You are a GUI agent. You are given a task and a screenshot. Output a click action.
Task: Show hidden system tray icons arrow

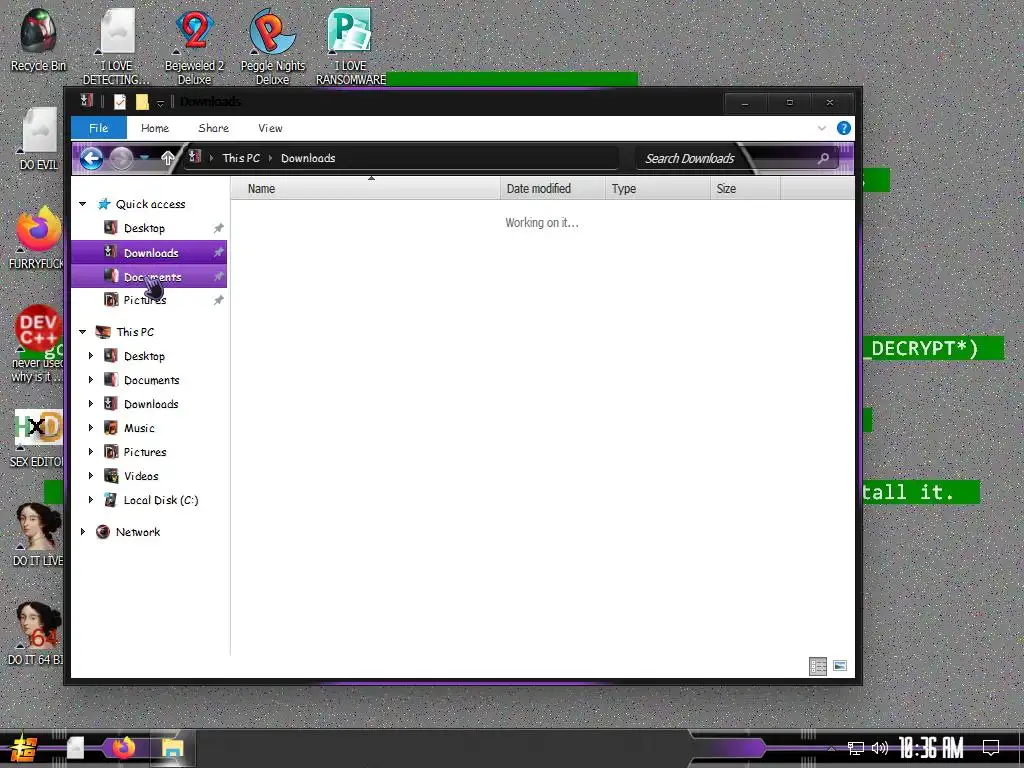831,748
